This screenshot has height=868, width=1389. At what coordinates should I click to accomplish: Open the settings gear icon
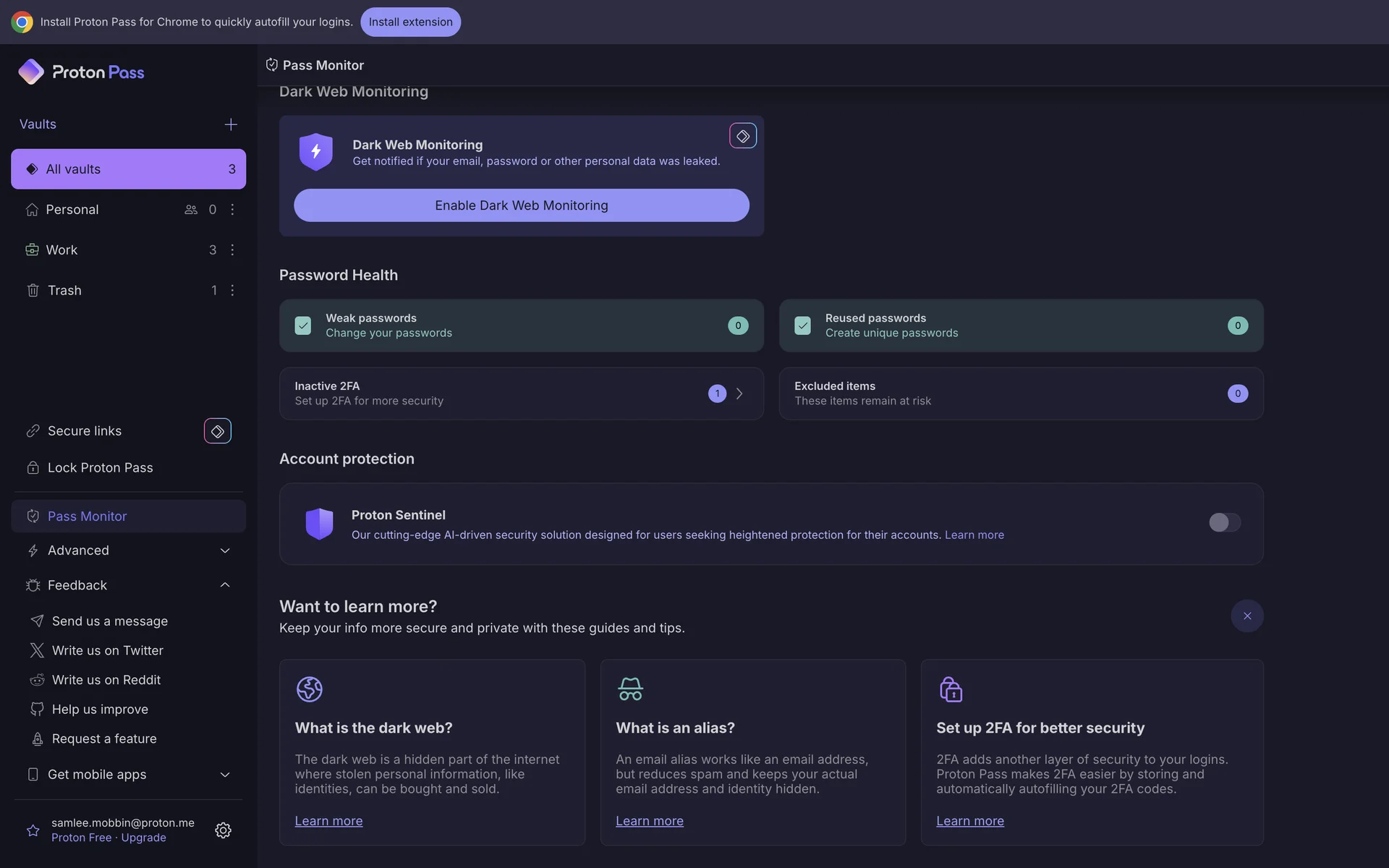click(x=223, y=830)
